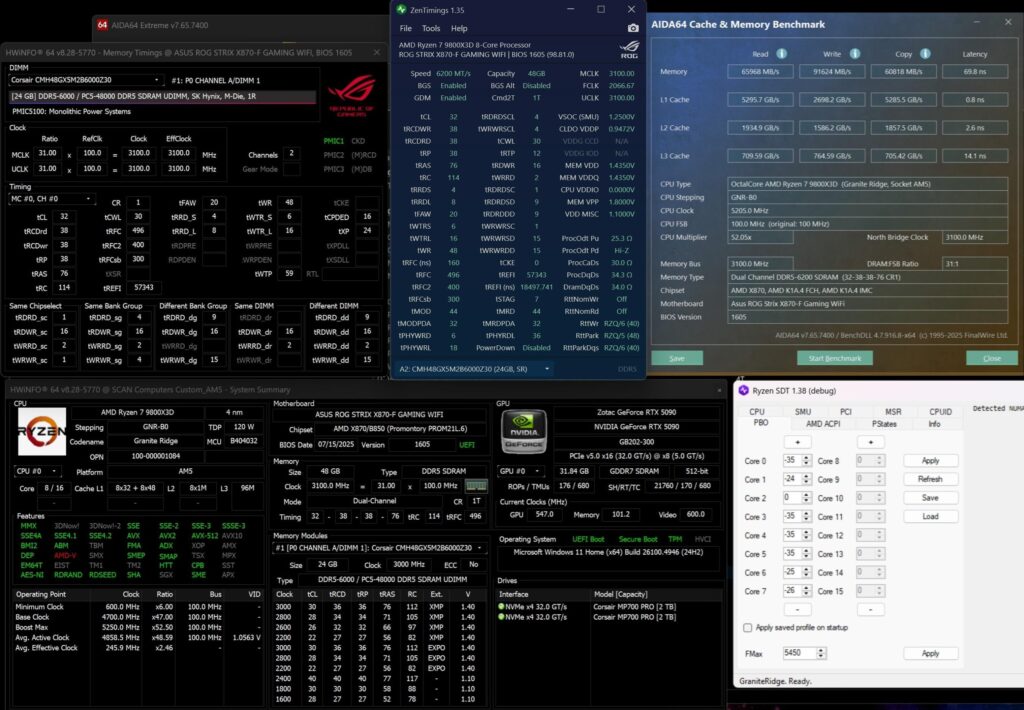This screenshot has height=710, width=1024.
Task: Switch to the SMU tab in Ryzen SDT
Action: point(803,411)
